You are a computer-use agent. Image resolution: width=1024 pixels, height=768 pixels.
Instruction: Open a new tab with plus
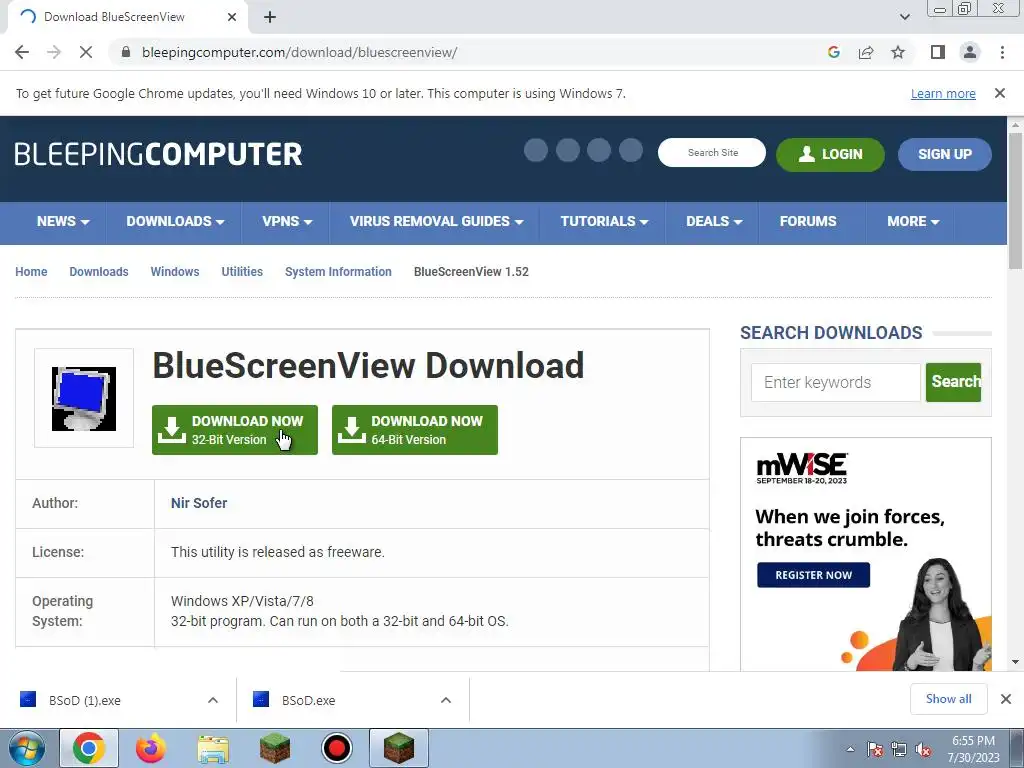[x=270, y=17]
